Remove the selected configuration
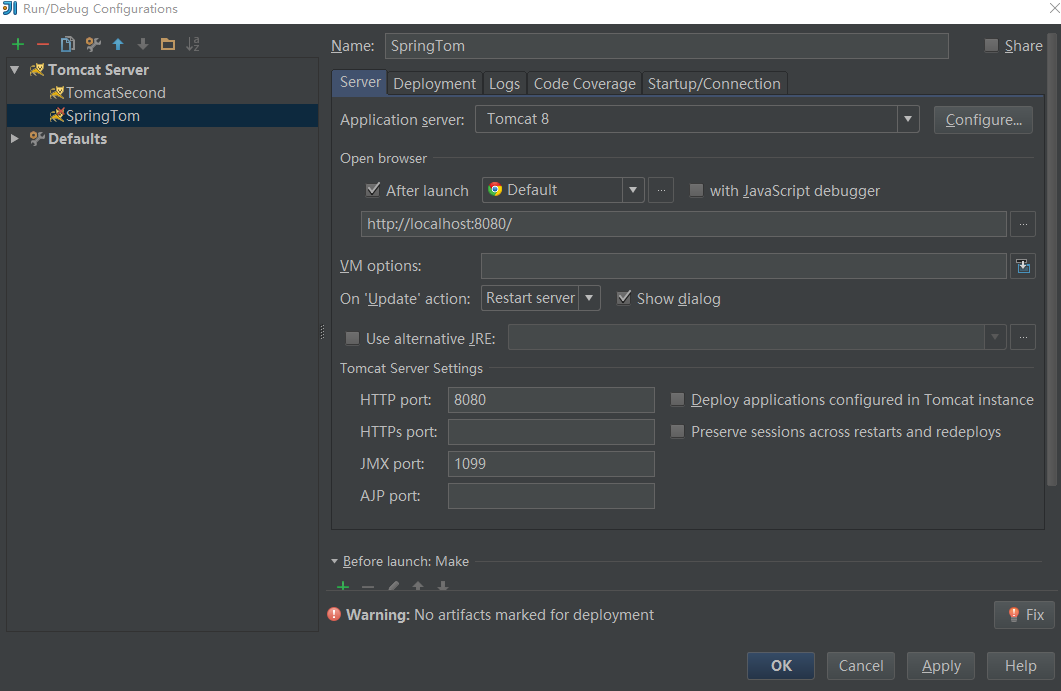This screenshot has height=691, width=1061. 42,44
